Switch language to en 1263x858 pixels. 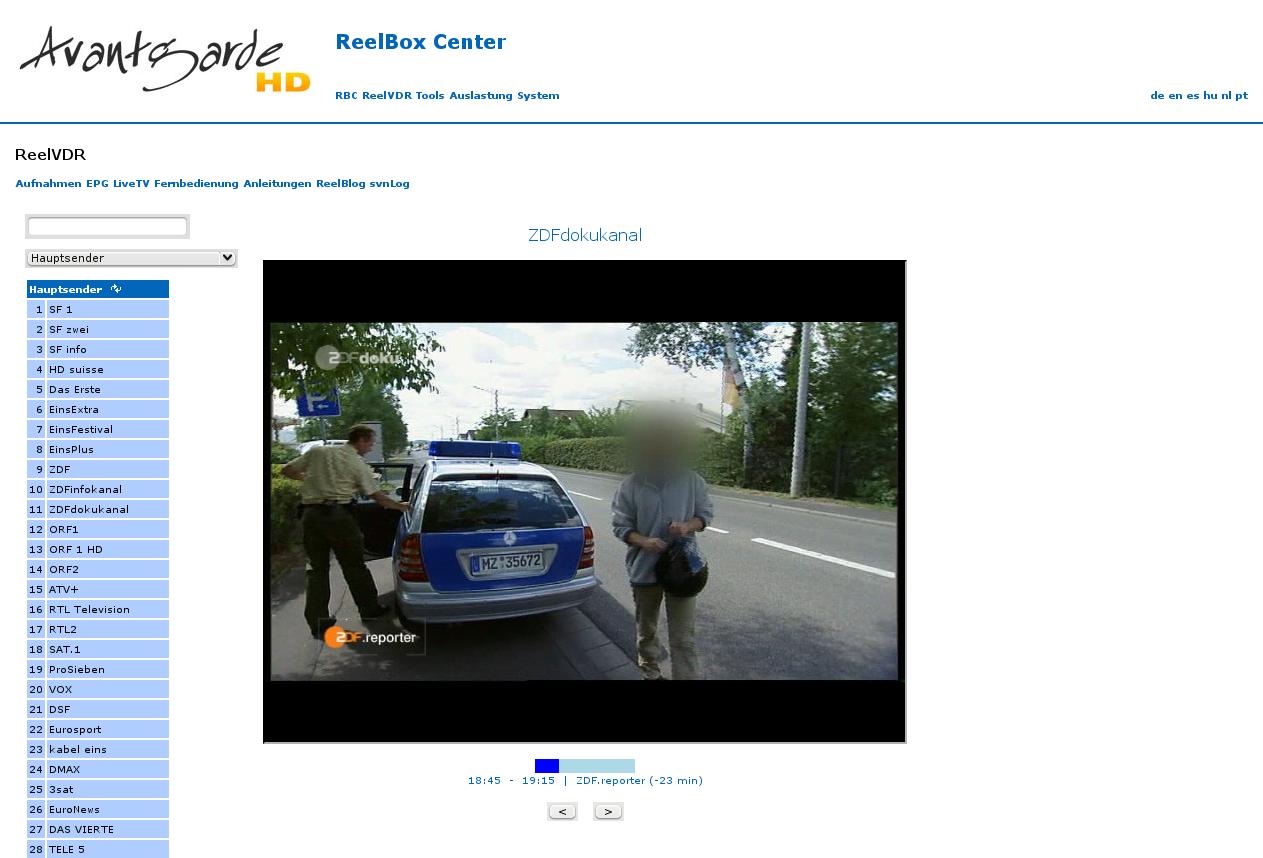click(1175, 96)
